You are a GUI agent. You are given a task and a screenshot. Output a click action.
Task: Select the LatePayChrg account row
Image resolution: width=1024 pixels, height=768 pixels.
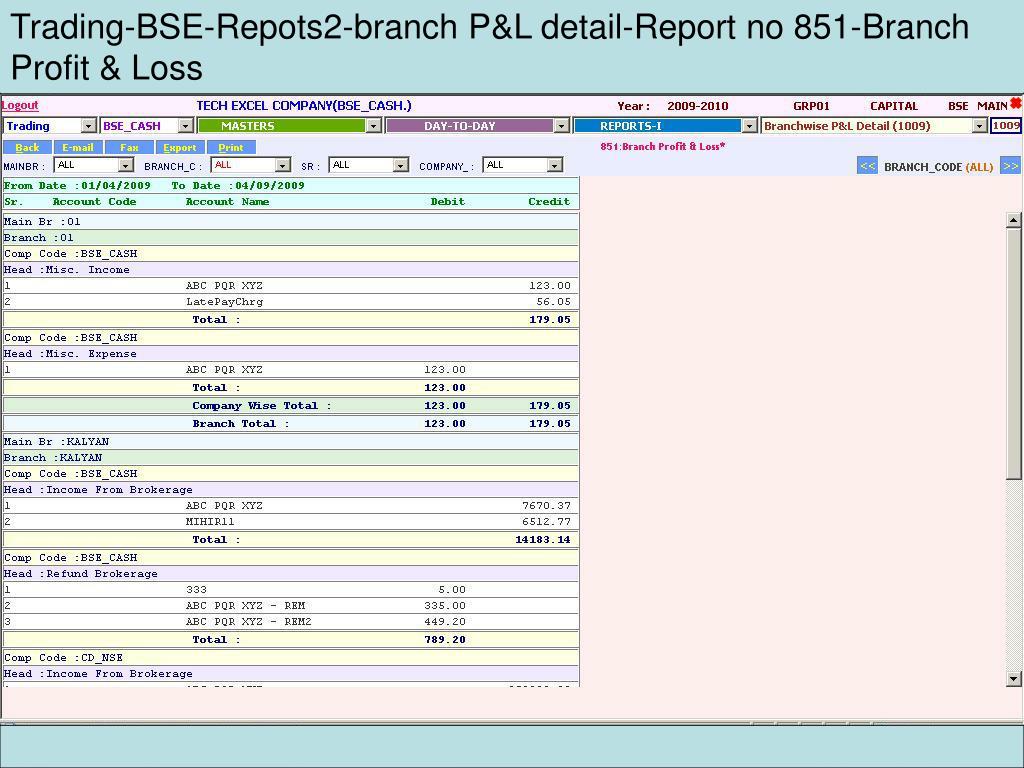(x=291, y=302)
